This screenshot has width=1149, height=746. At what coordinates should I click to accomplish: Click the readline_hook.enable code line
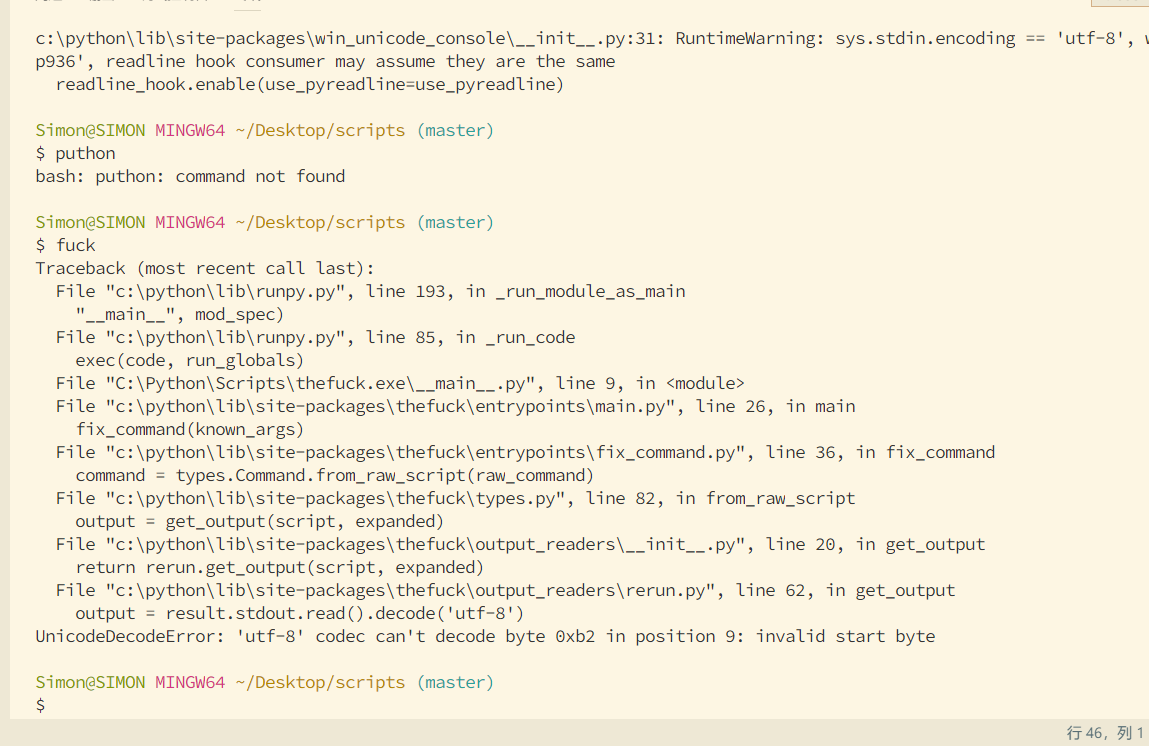309,85
